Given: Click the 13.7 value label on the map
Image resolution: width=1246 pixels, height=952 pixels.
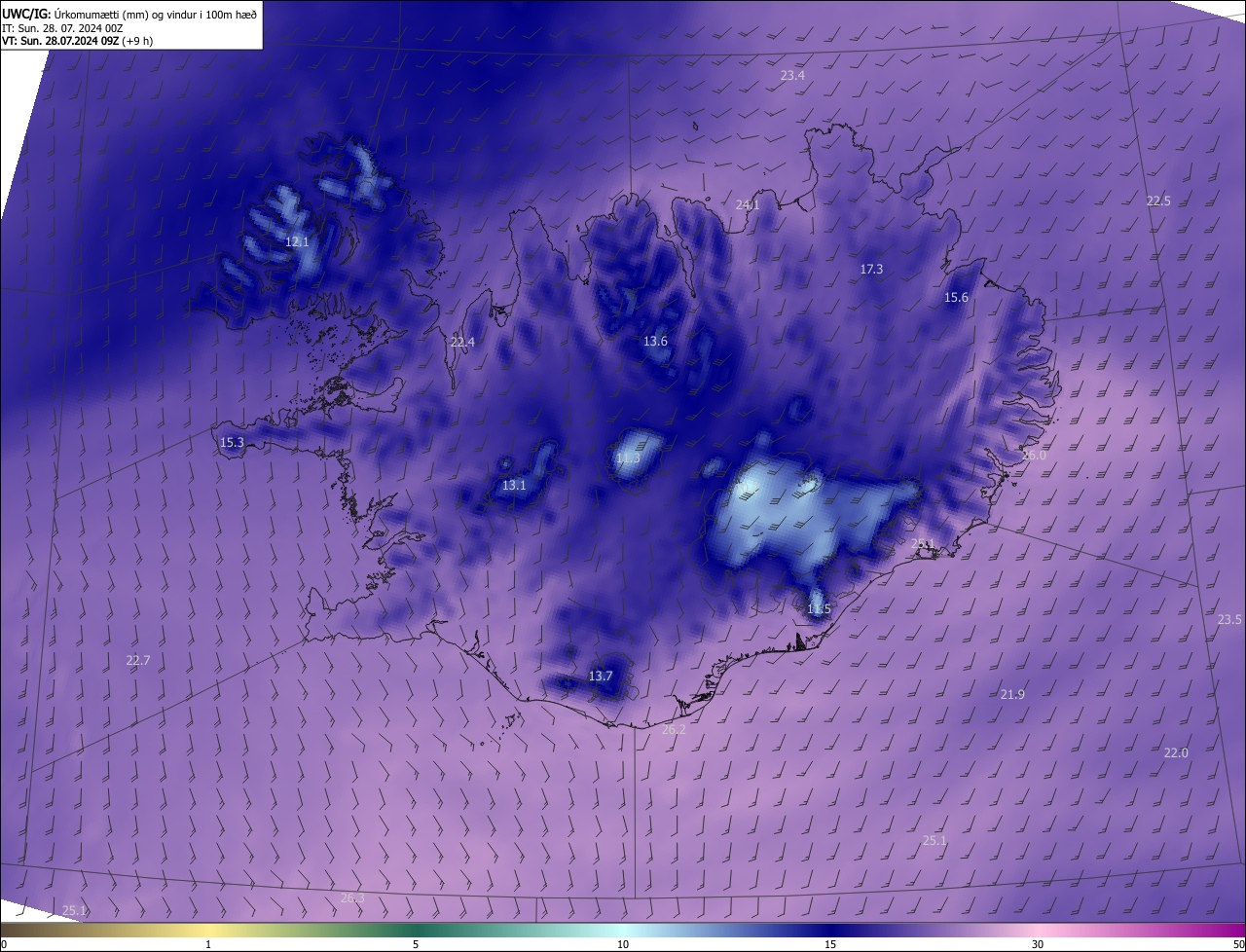Looking at the screenshot, I should 601,676.
